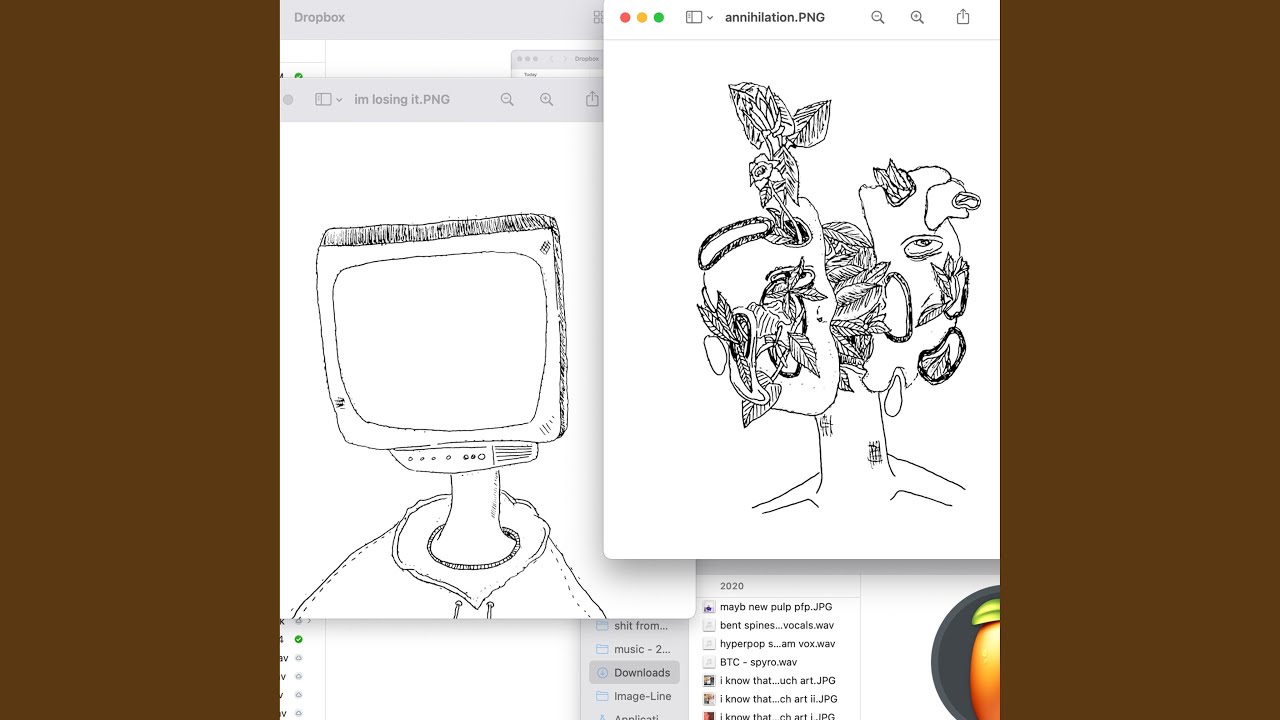Select Downloads in Finder sidebar
The image size is (1280, 720).
[x=634, y=672]
